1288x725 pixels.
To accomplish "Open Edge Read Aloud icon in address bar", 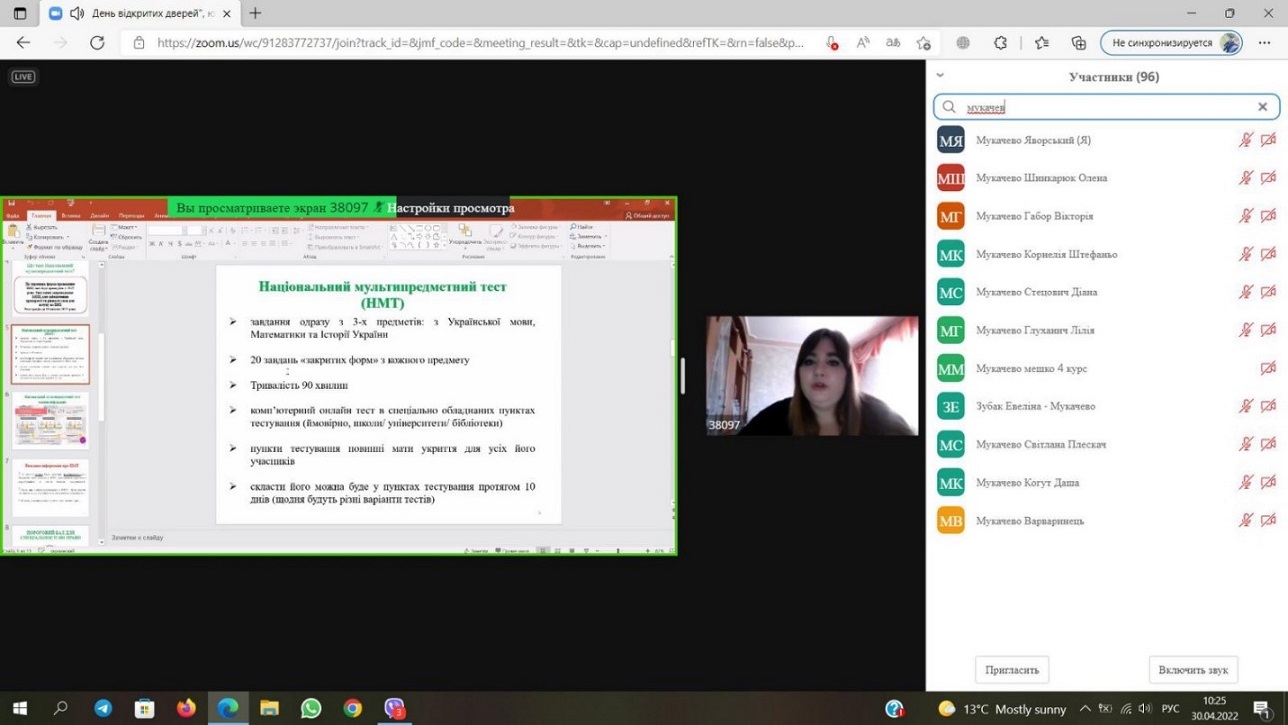I will [863, 43].
